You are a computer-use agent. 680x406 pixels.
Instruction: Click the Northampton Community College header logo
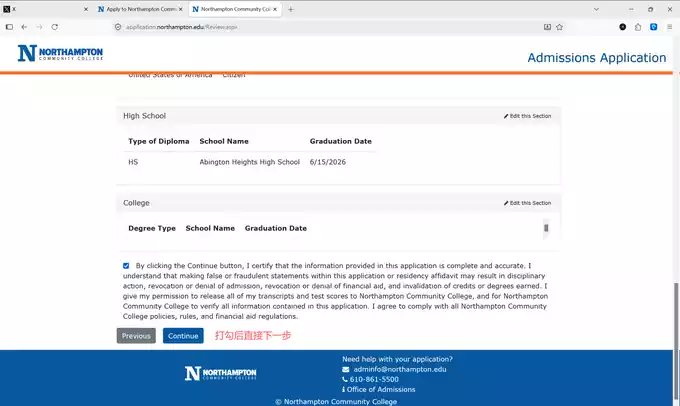pyautogui.click(x=60, y=53)
